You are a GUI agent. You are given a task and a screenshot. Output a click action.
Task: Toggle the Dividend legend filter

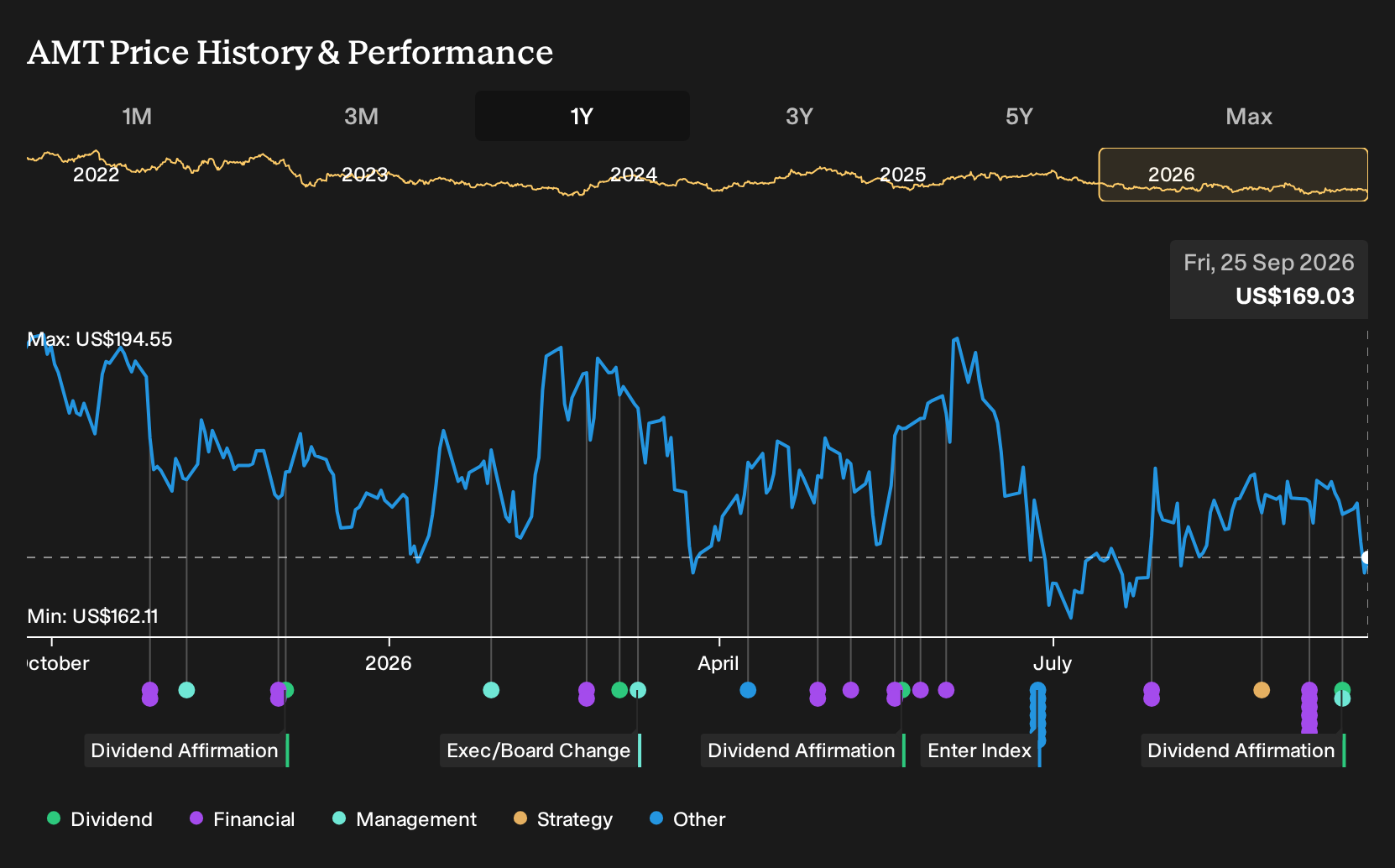100,819
